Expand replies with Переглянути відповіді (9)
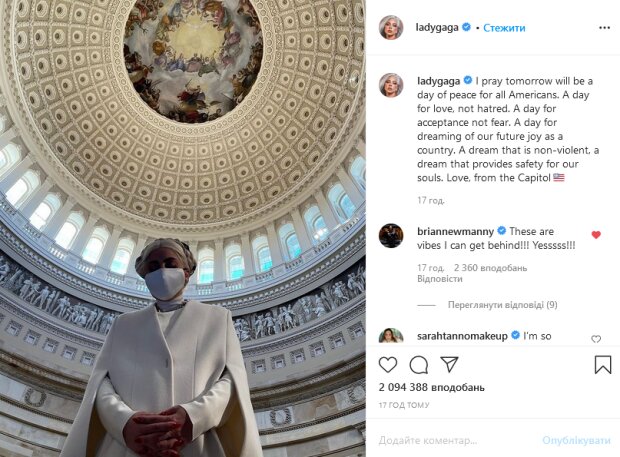Image resolution: width=620 pixels, height=457 pixels. (503, 305)
